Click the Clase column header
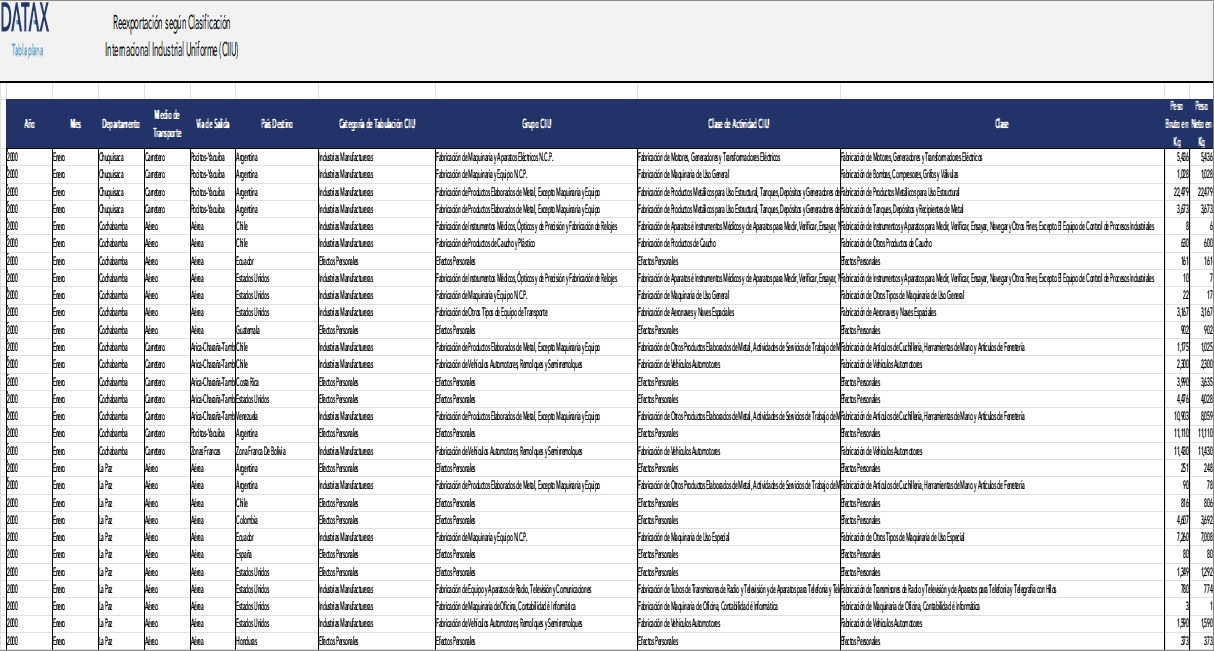 click(1000, 124)
